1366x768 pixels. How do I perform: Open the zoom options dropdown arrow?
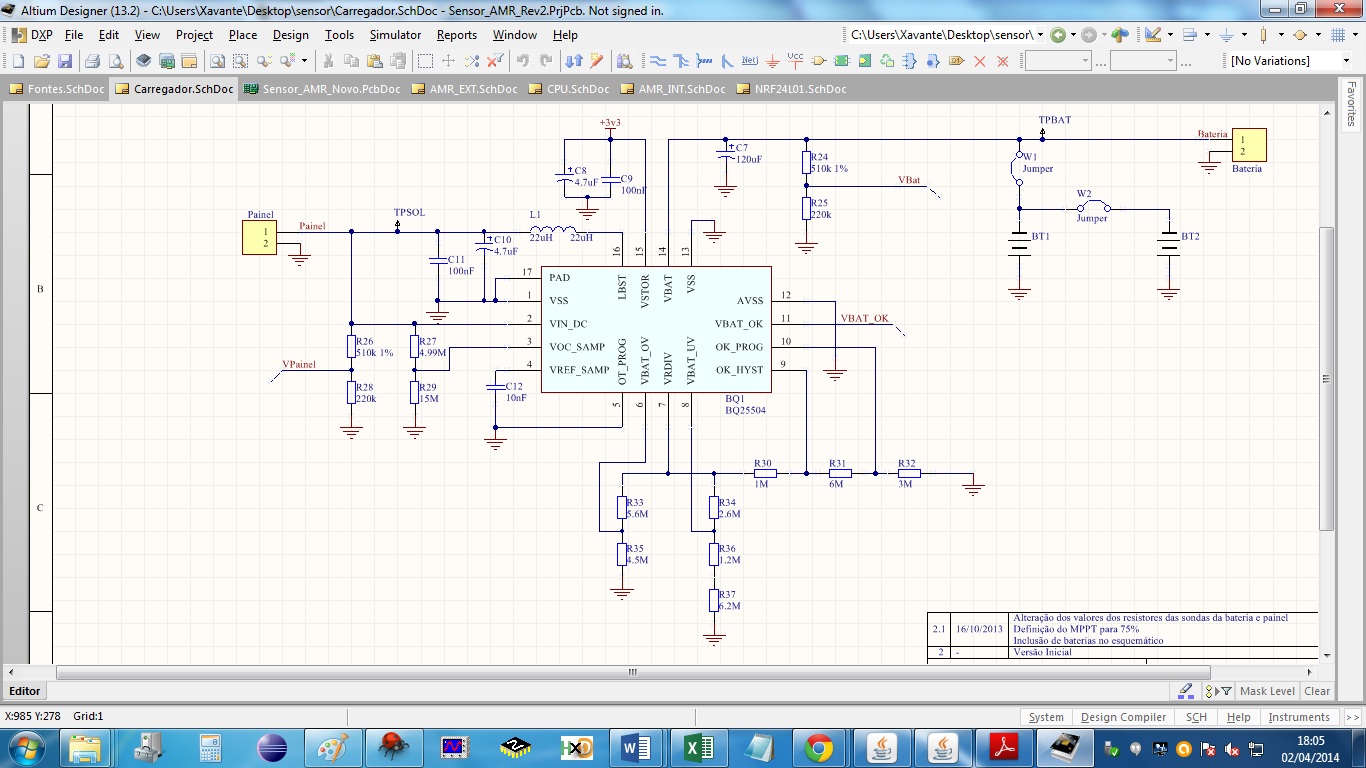[x=305, y=61]
